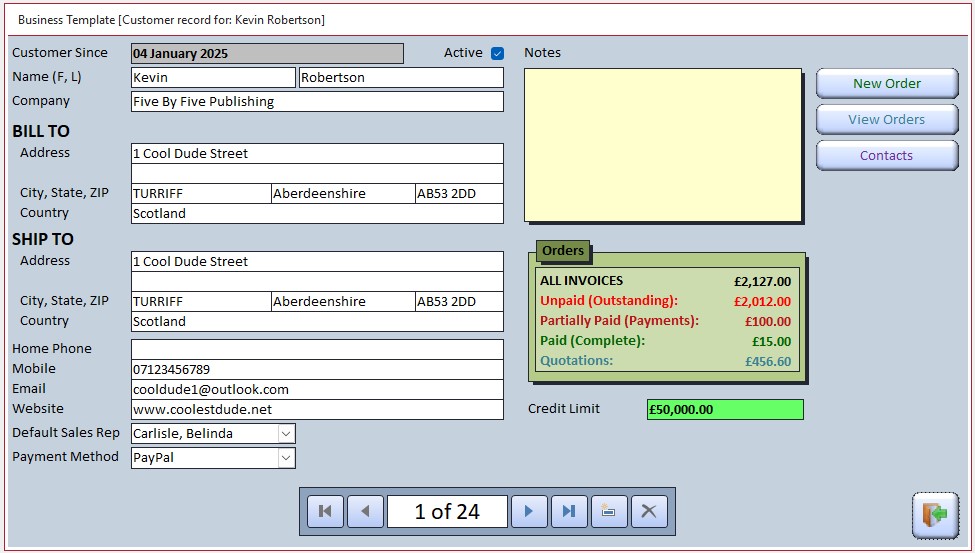Go to the previous customer record
Screen dimensions: 975x553
(365, 511)
